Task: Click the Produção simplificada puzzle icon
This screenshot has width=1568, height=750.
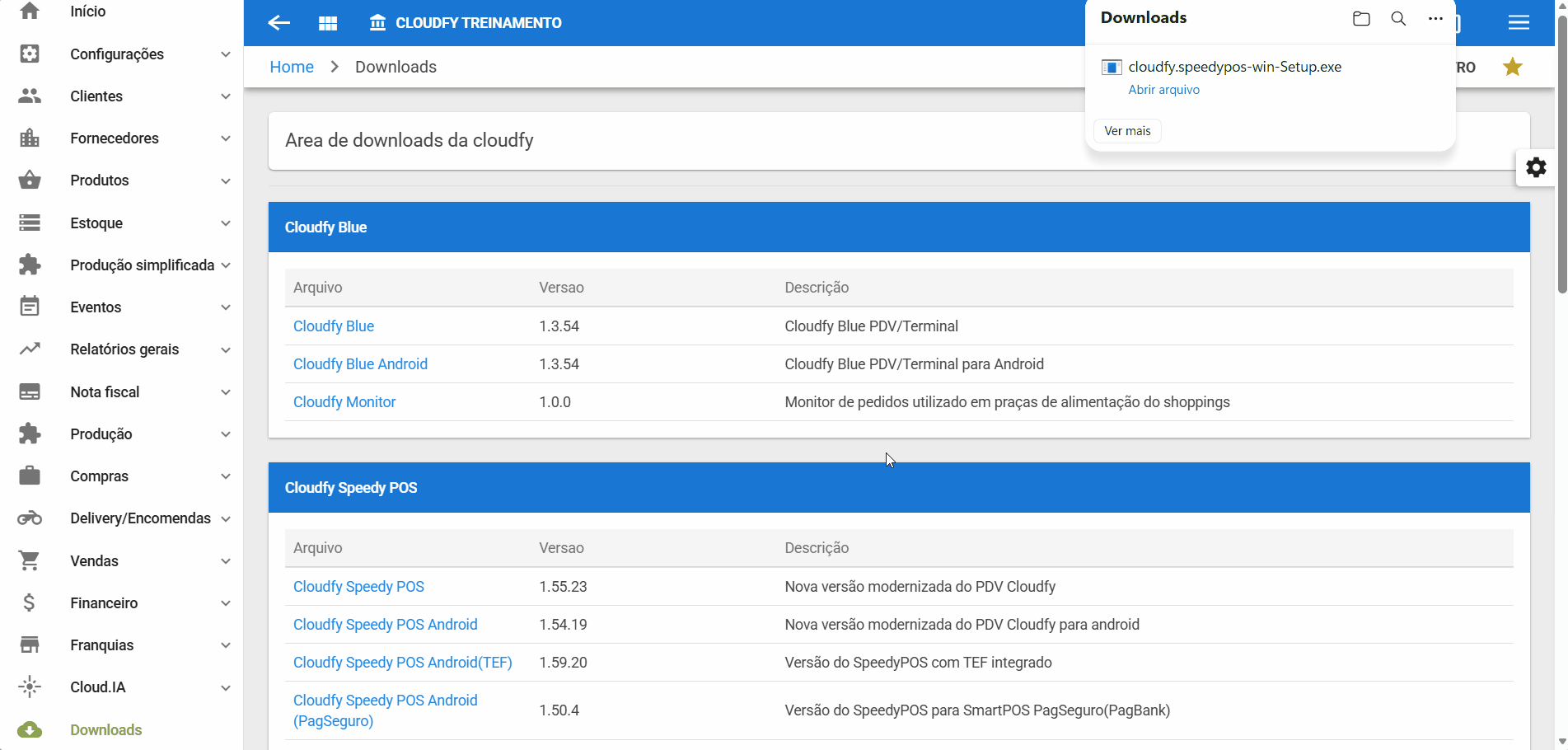Action: (x=30, y=265)
